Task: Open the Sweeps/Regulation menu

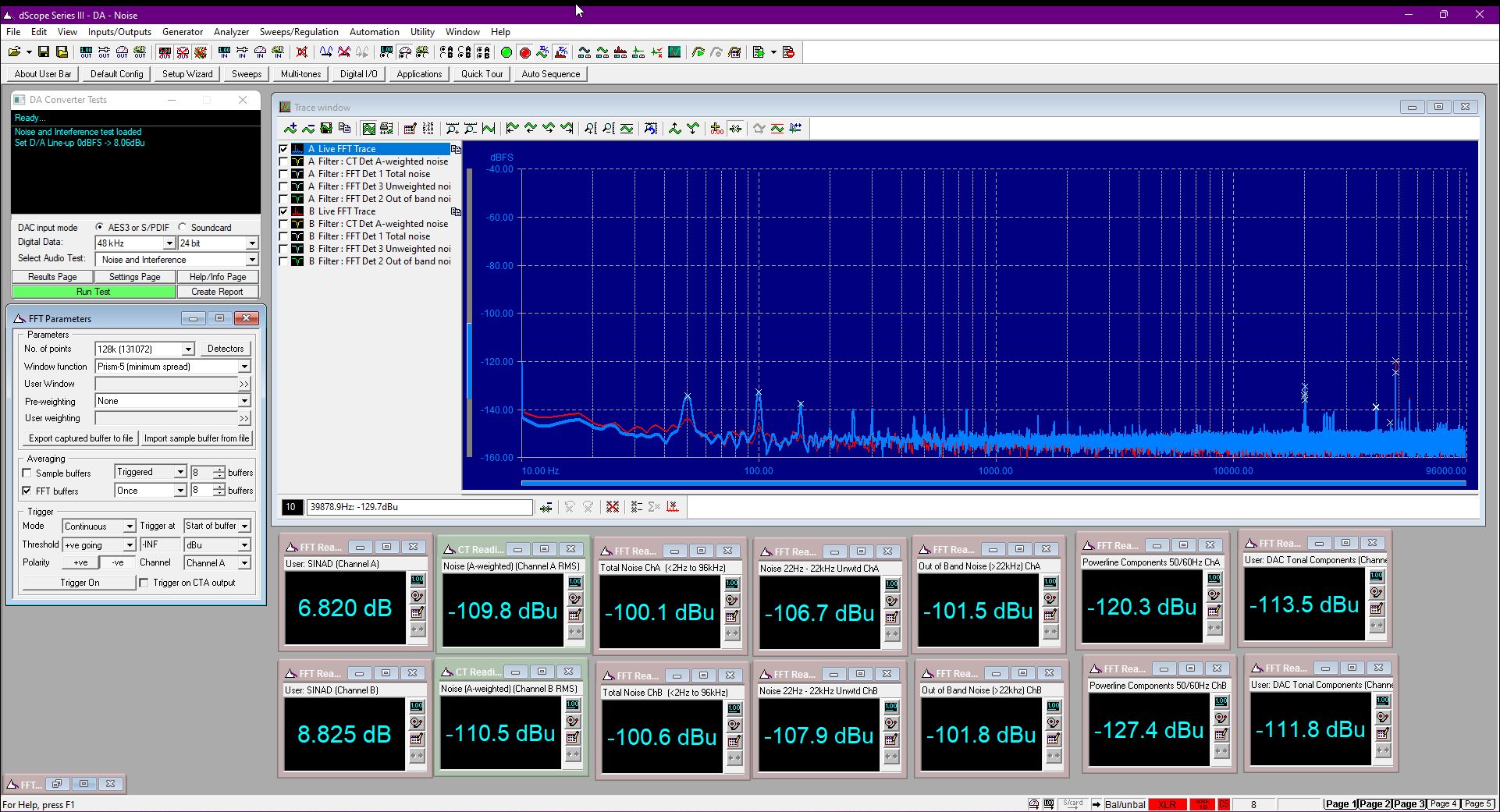Action: (x=299, y=32)
